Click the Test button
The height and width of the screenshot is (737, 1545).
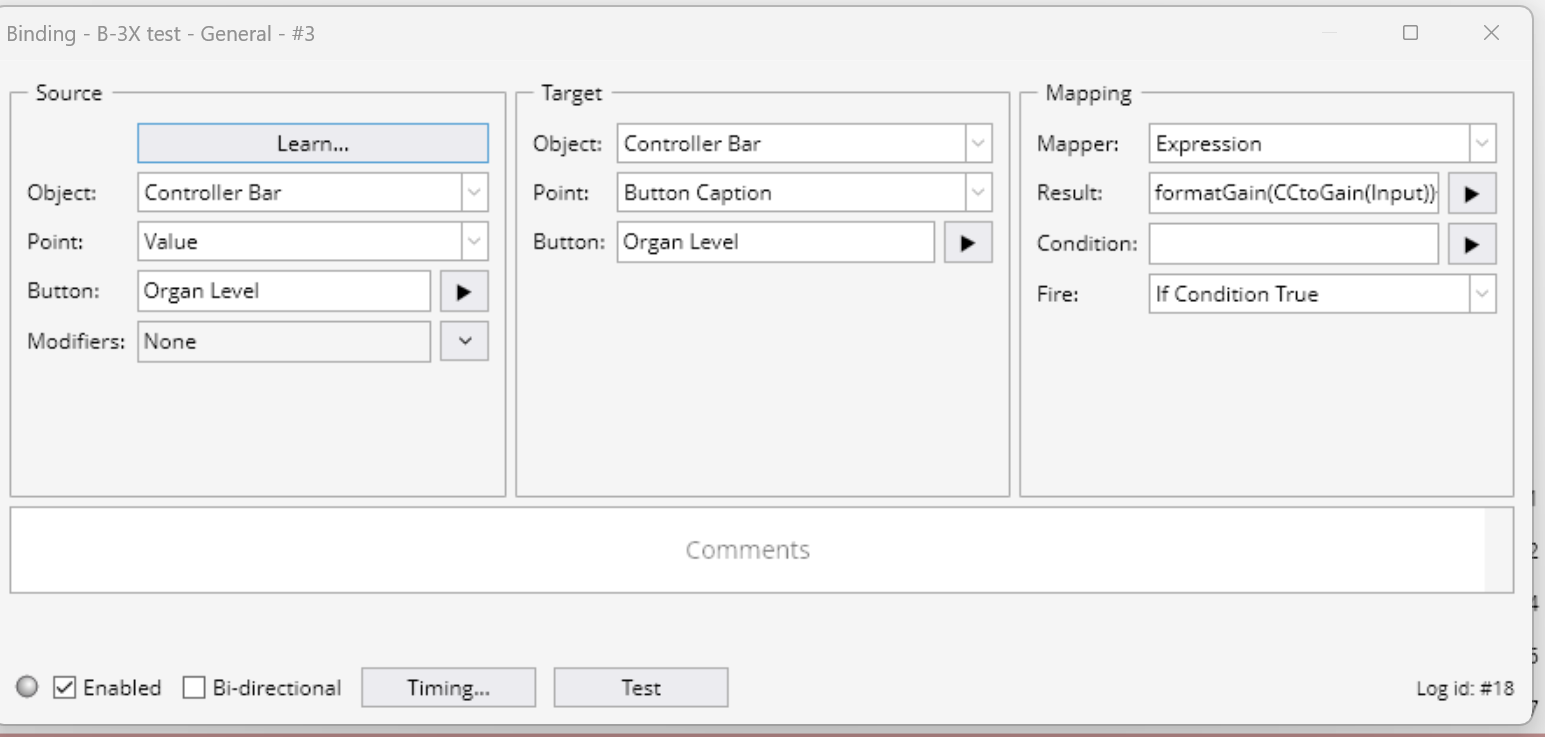(640, 688)
